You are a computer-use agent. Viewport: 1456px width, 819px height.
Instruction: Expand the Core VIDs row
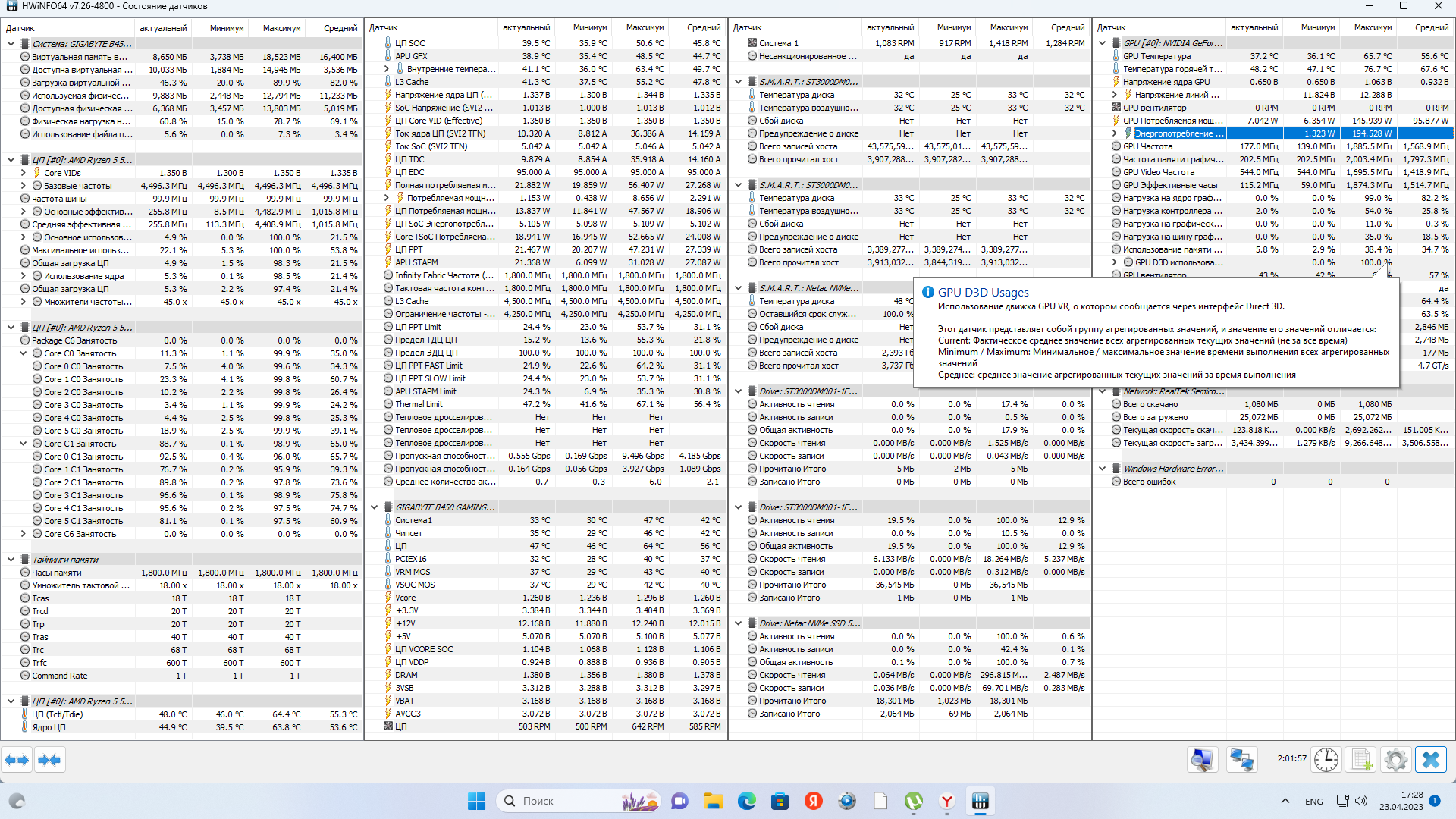[x=23, y=173]
